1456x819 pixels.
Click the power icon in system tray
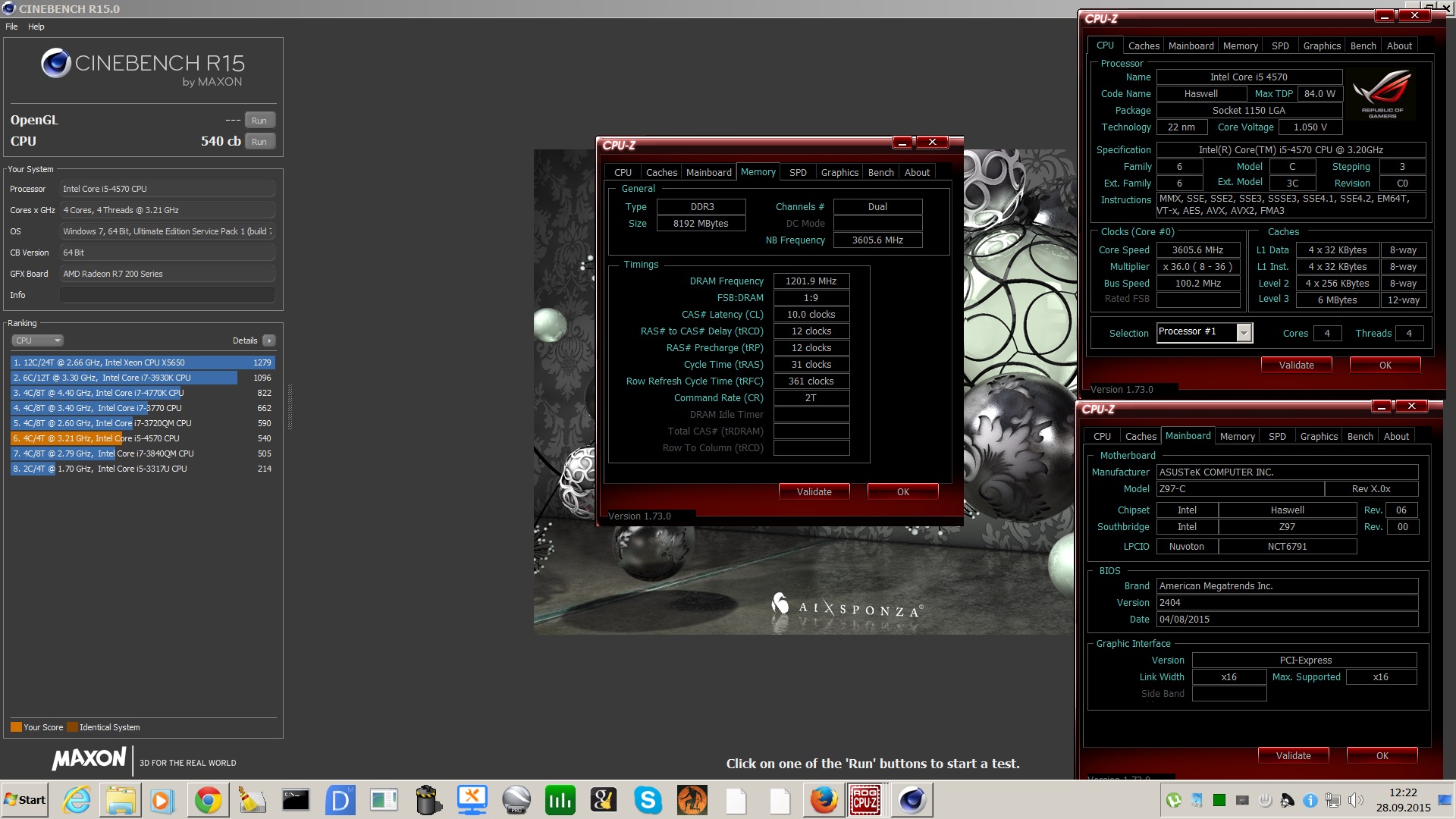point(1265,800)
